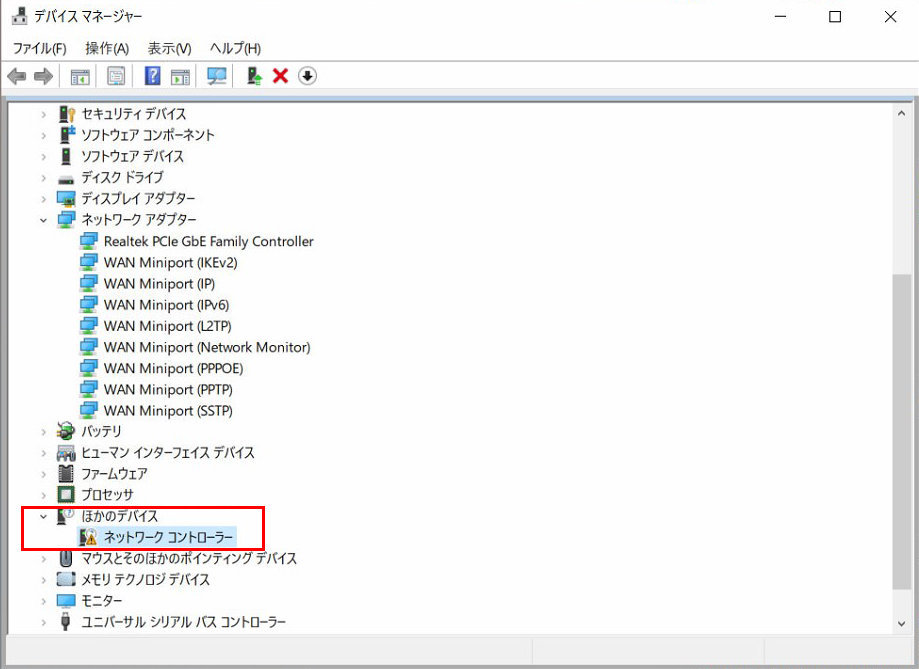Click the ヒューマン インターフェイス デバイス icon
Image resolution: width=919 pixels, height=669 pixels.
[x=66, y=453]
